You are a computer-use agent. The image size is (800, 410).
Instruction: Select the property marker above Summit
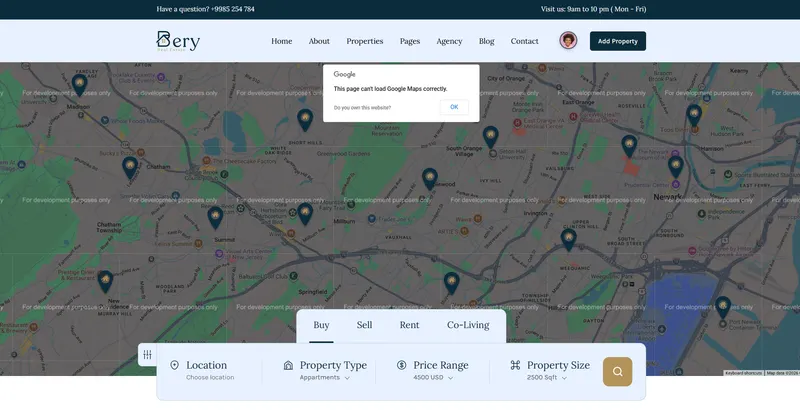click(215, 217)
